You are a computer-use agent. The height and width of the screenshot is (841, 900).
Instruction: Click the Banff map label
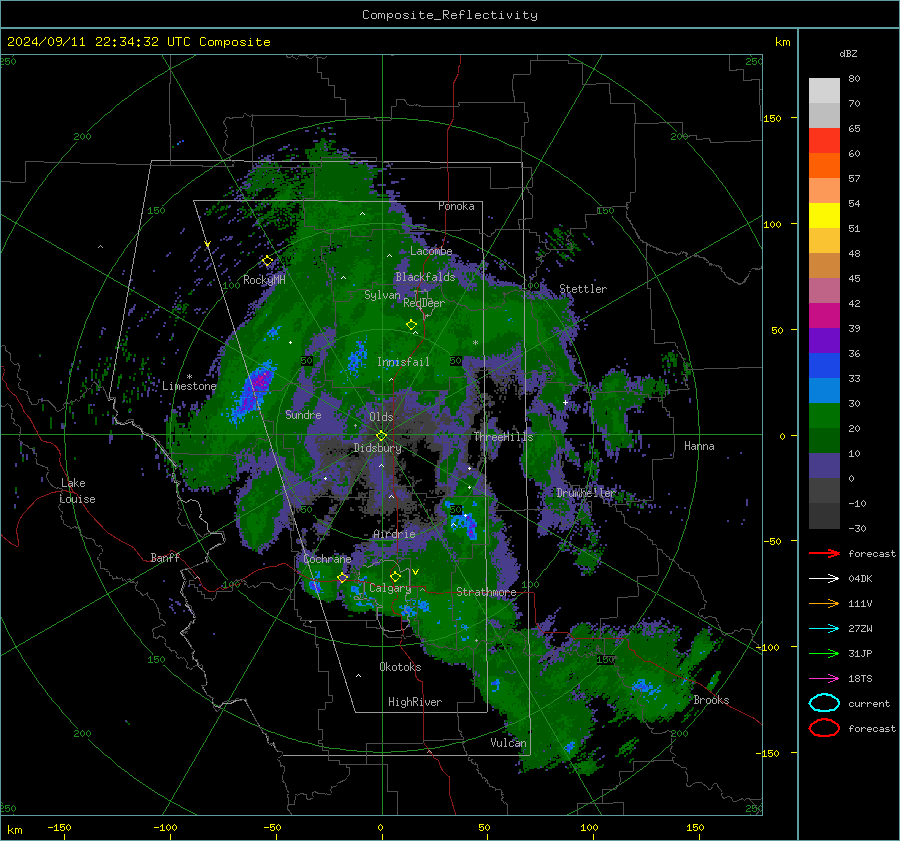point(165,557)
